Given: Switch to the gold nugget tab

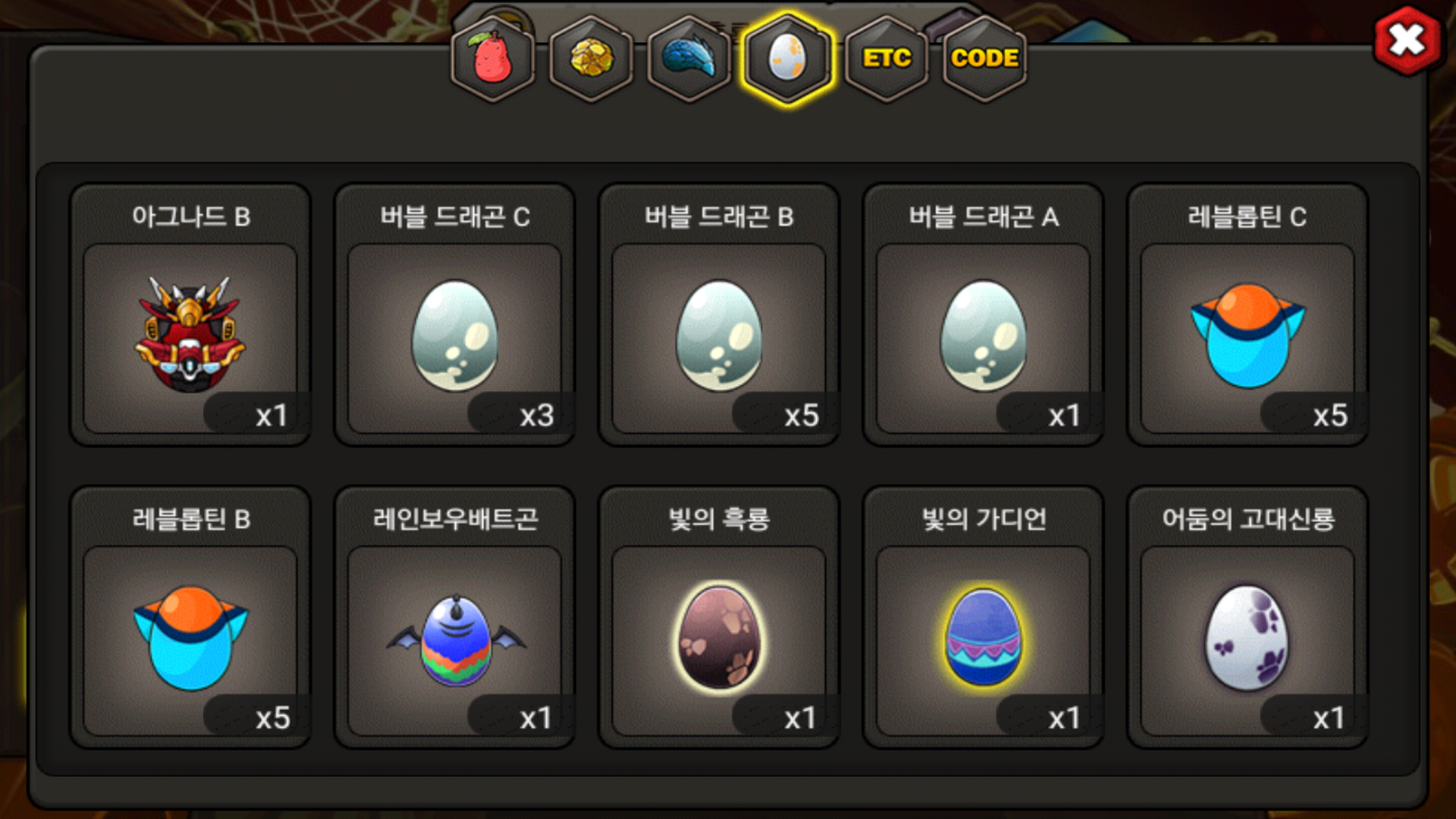Looking at the screenshot, I should tap(591, 58).
